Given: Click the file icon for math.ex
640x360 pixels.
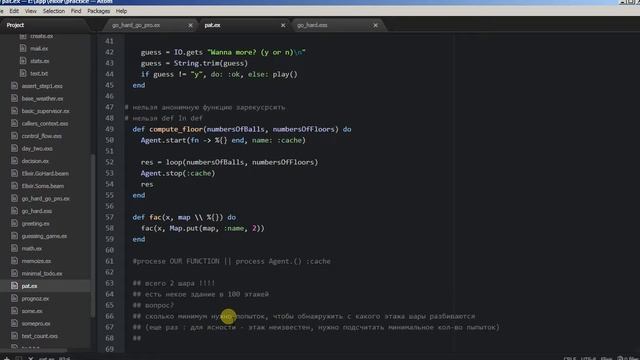Looking at the screenshot, I should coord(15,248).
